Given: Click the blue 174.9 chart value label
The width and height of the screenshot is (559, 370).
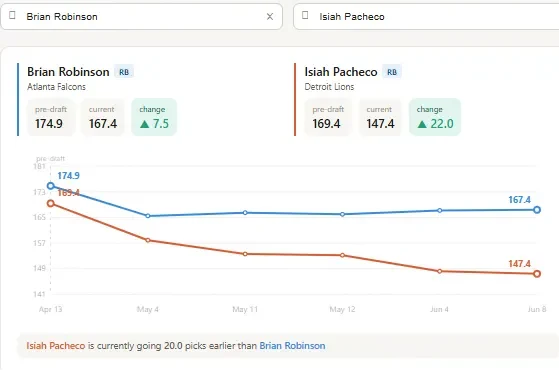Looking at the screenshot, I should point(68,176).
